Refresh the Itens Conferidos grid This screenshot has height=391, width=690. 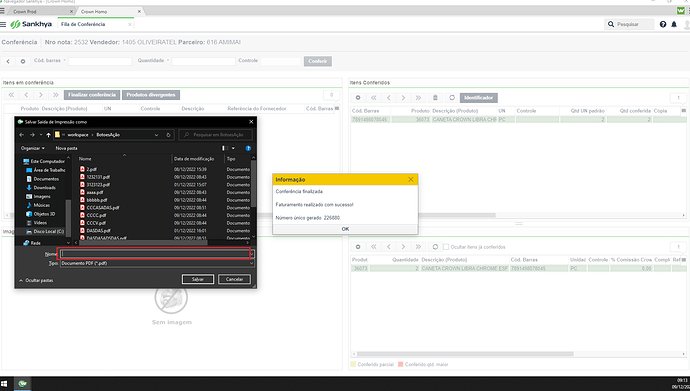[452, 98]
